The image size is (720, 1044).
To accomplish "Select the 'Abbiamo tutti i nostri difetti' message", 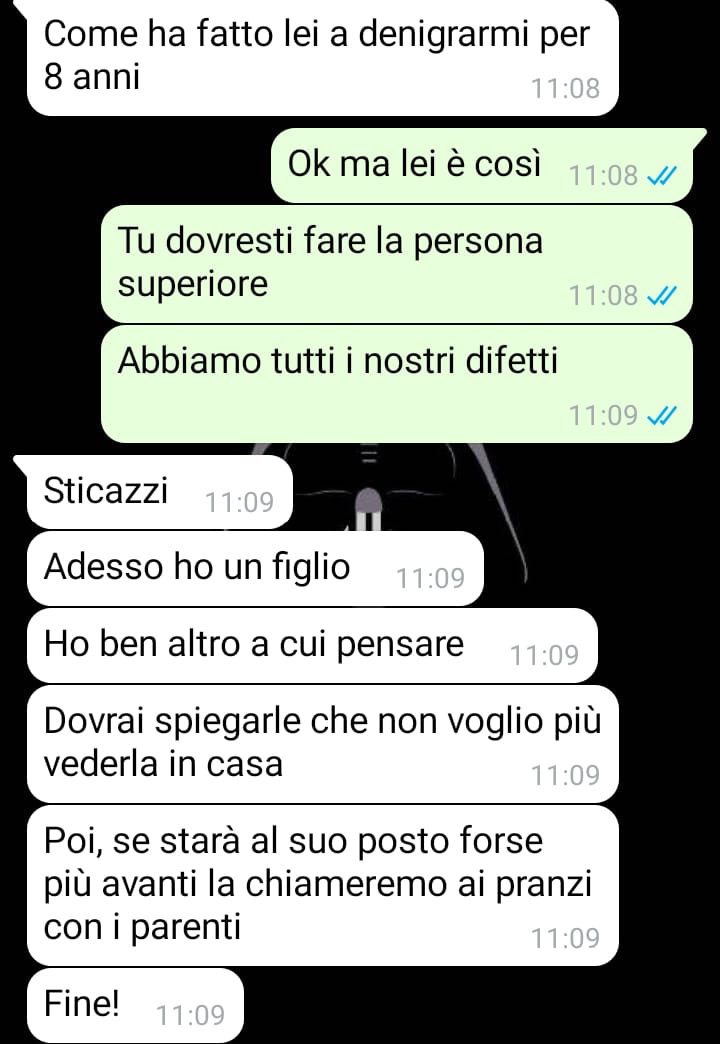I will (x=396, y=384).
